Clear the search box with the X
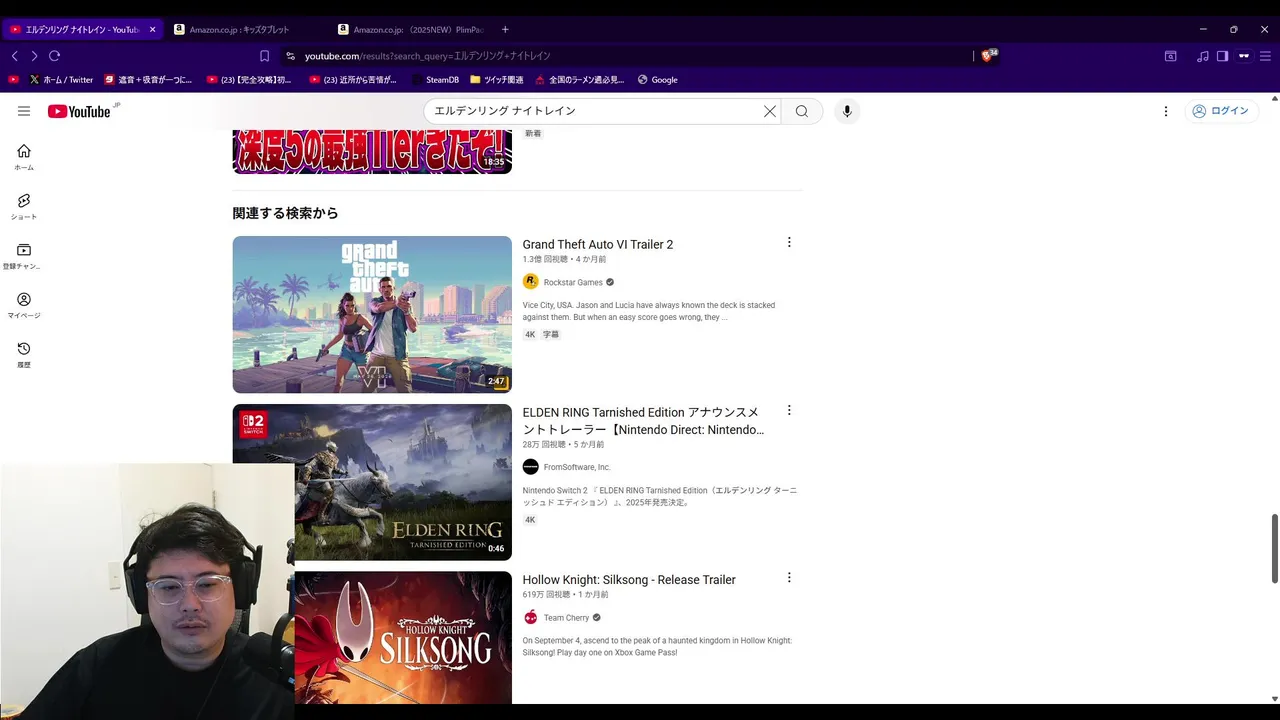The image size is (1280, 720). (x=770, y=111)
